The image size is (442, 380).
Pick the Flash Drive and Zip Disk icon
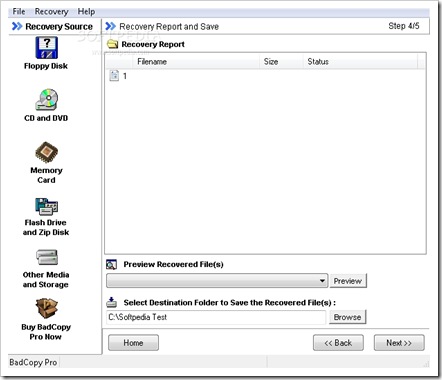point(47,207)
